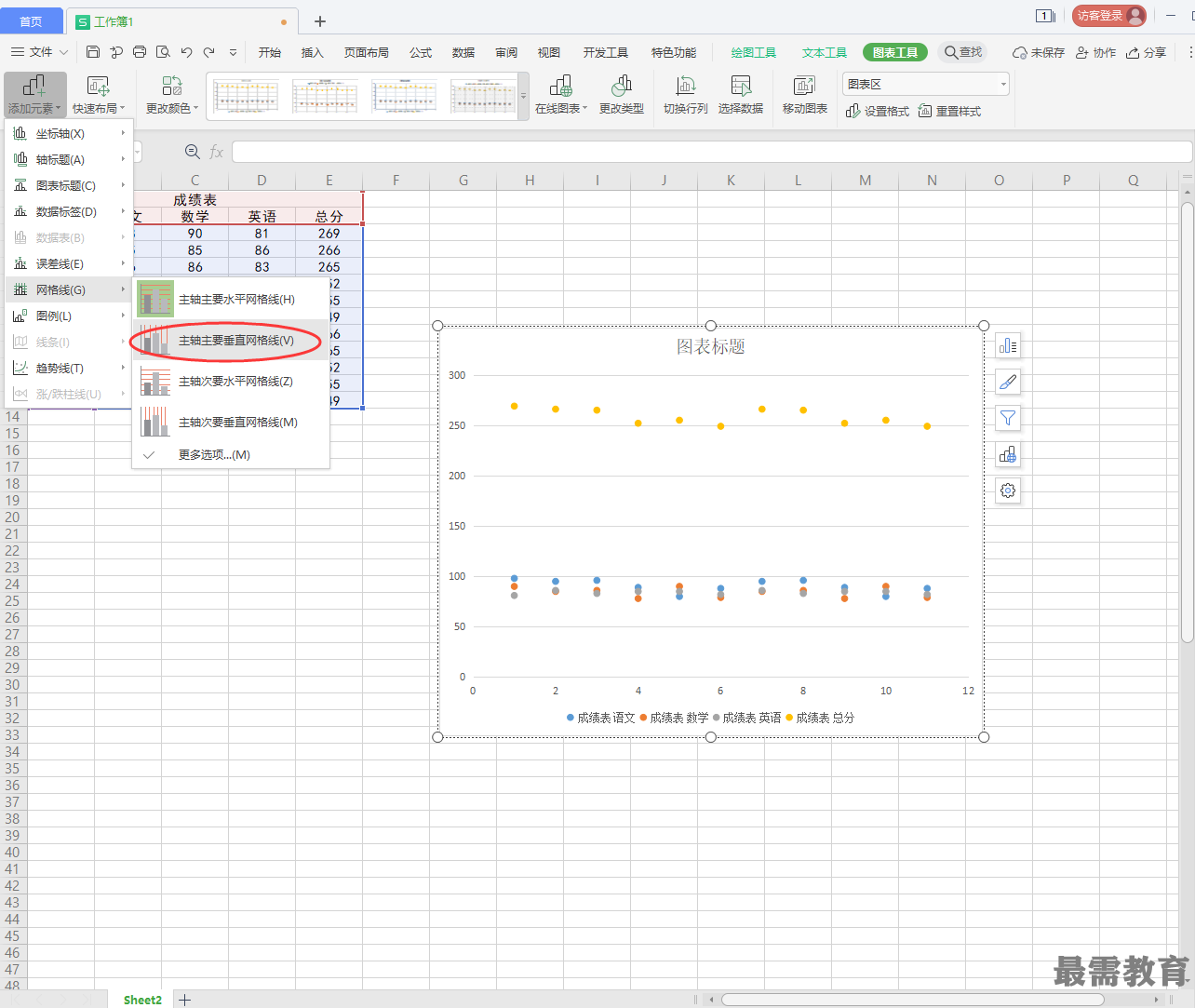The width and height of the screenshot is (1195, 1008).
Task: Click Reset Style (重置样式) button
Action: (949, 111)
